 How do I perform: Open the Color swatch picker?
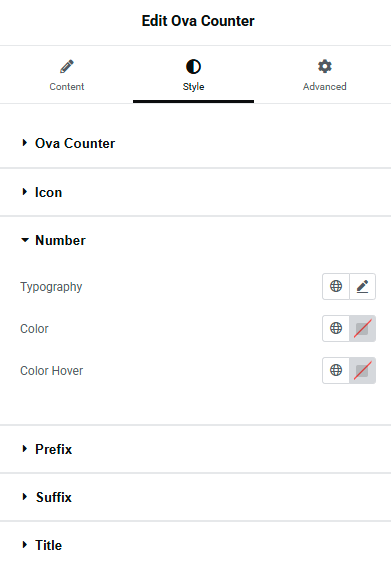point(362,328)
